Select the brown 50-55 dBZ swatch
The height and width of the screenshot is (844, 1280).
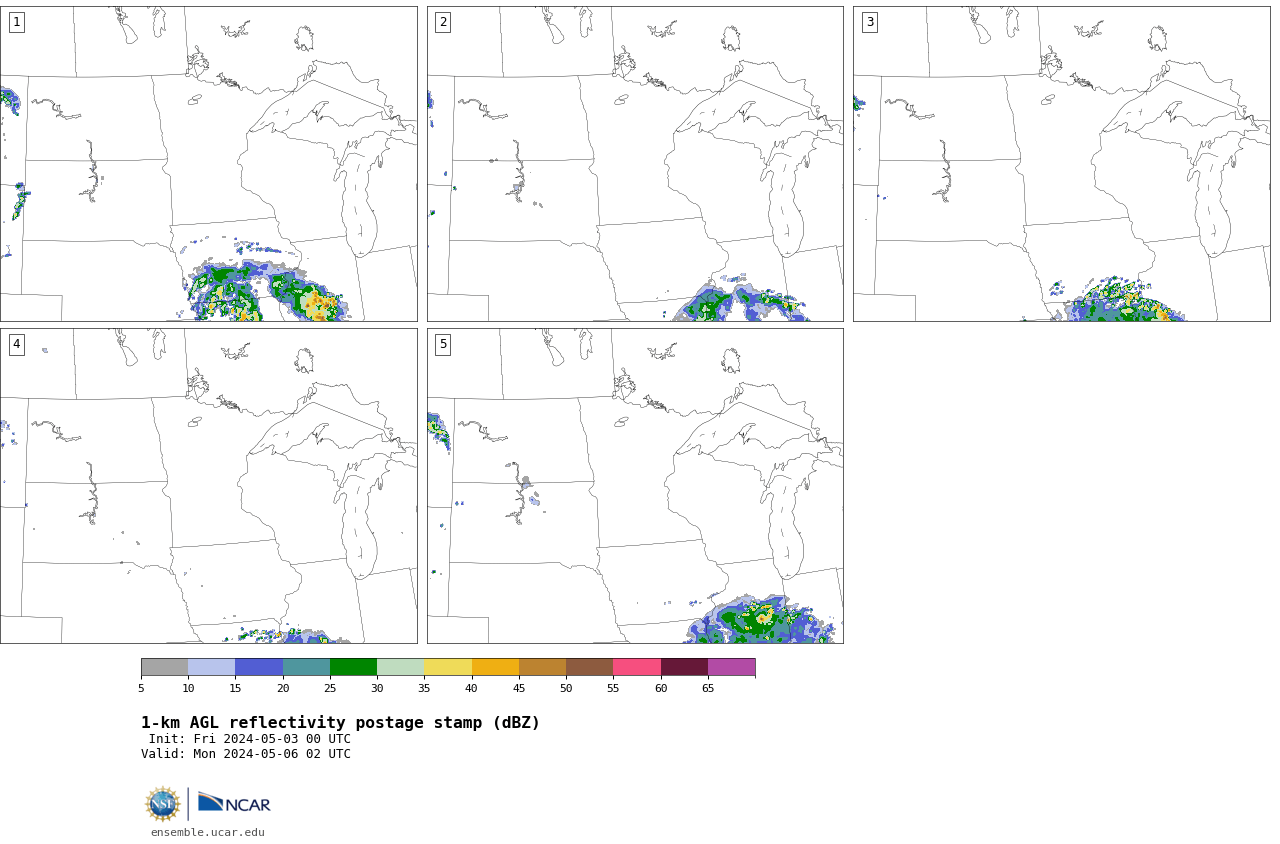[589, 667]
